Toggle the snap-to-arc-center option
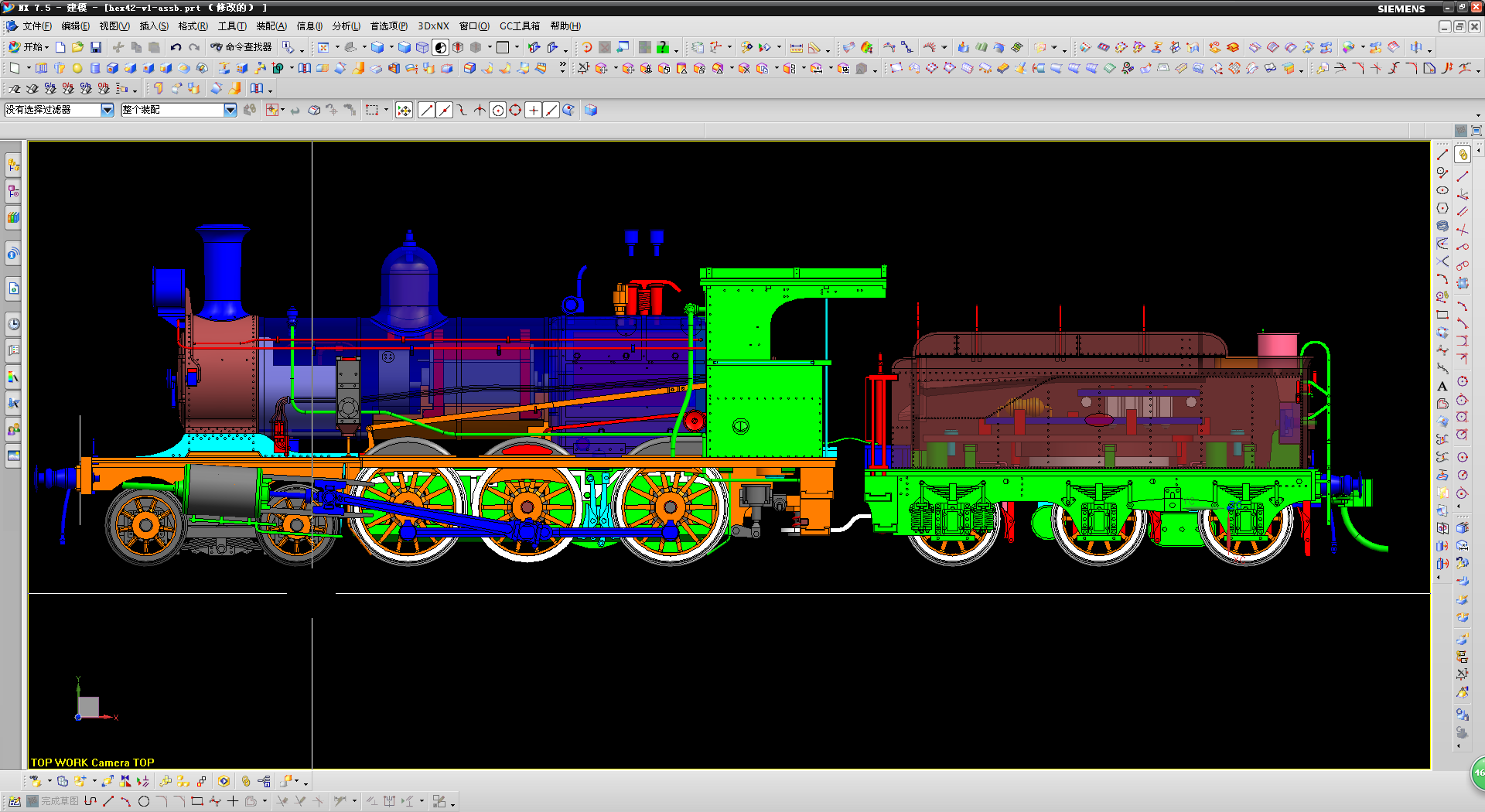The width and height of the screenshot is (1485, 812). click(x=498, y=111)
